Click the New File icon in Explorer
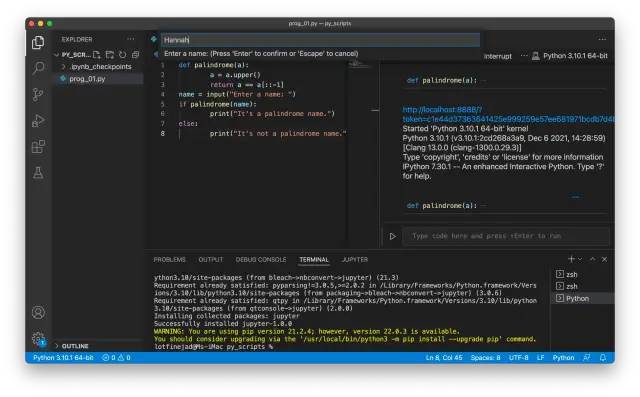 tap(97, 55)
